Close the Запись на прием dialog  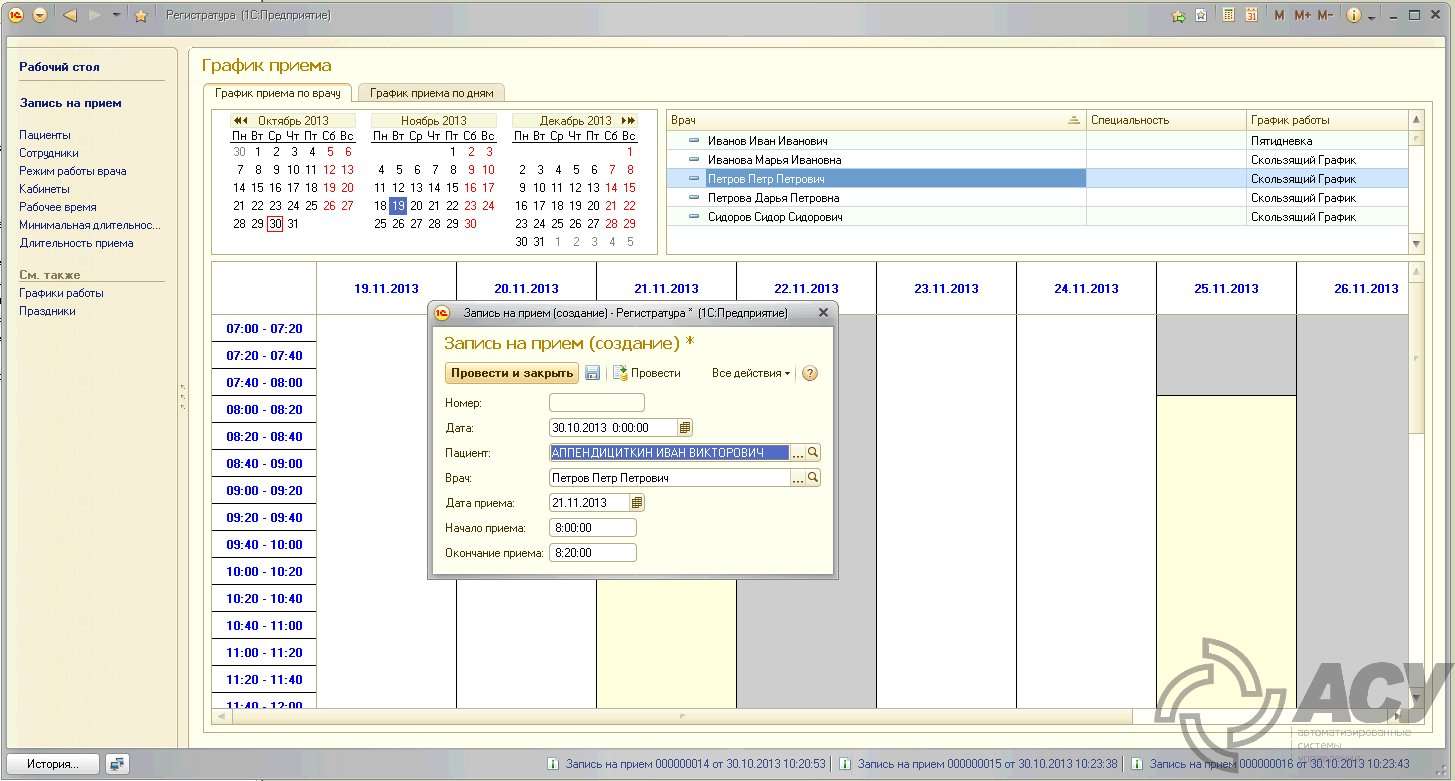pyautogui.click(x=823, y=313)
